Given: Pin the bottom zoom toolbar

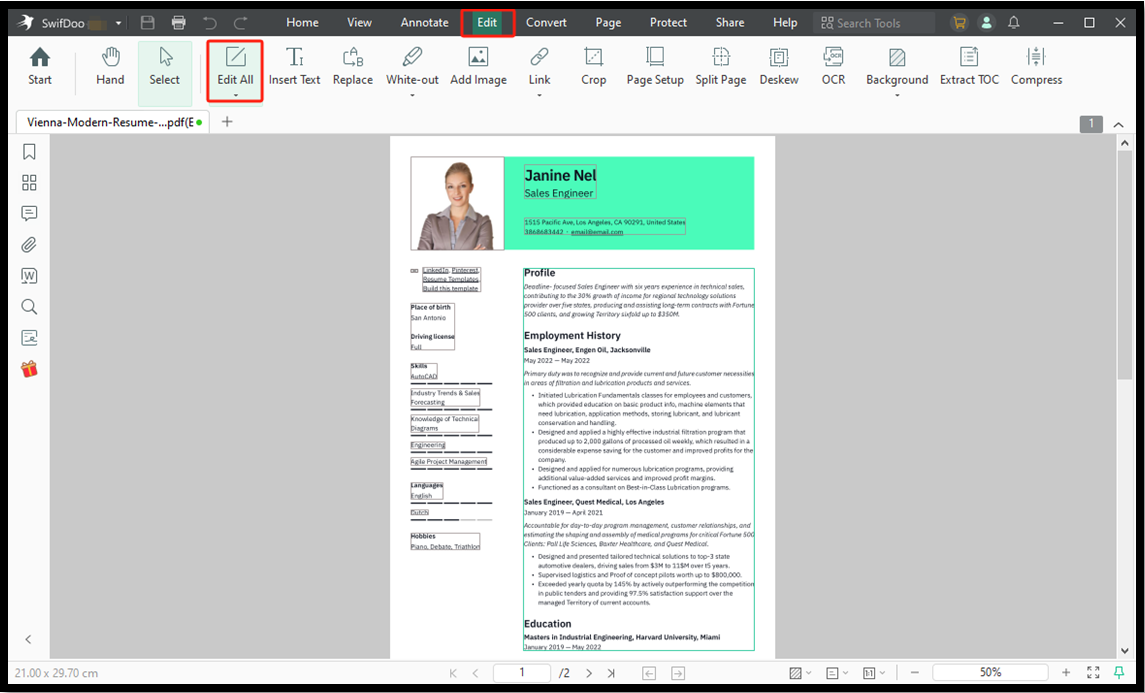Looking at the screenshot, I should [1119, 672].
